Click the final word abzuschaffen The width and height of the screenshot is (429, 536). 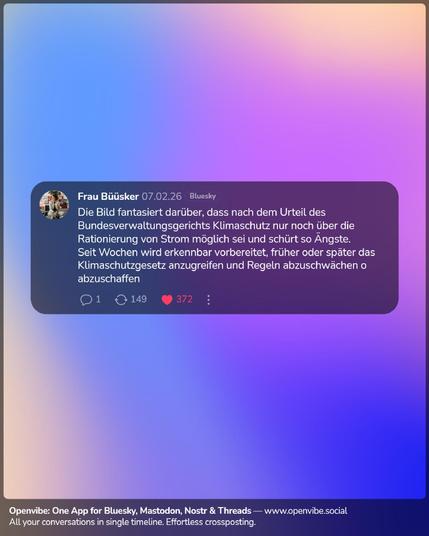(x=109, y=279)
